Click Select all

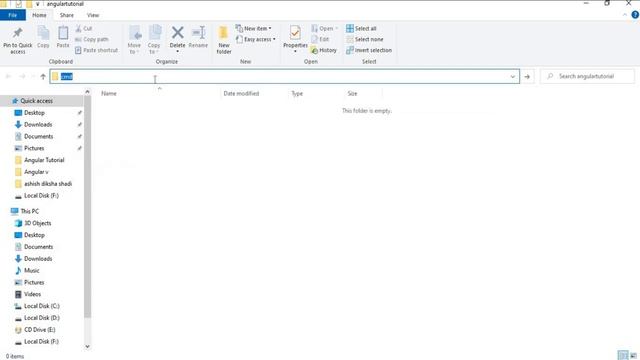tap(361, 29)
